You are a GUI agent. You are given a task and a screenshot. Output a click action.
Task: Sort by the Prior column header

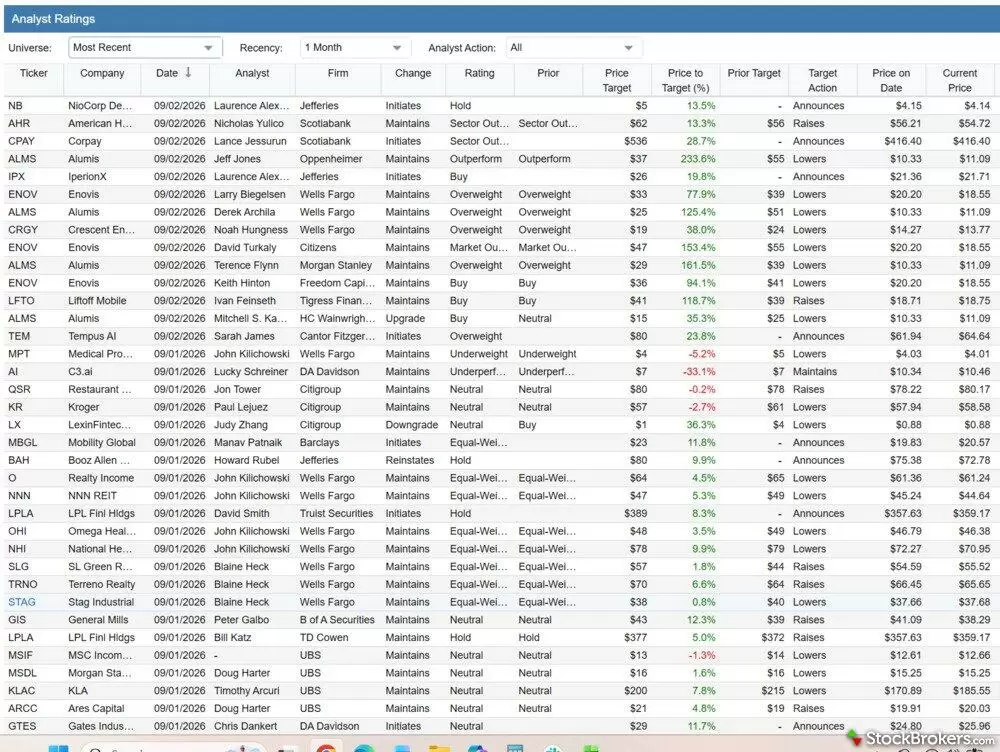[x=548, y=73]
